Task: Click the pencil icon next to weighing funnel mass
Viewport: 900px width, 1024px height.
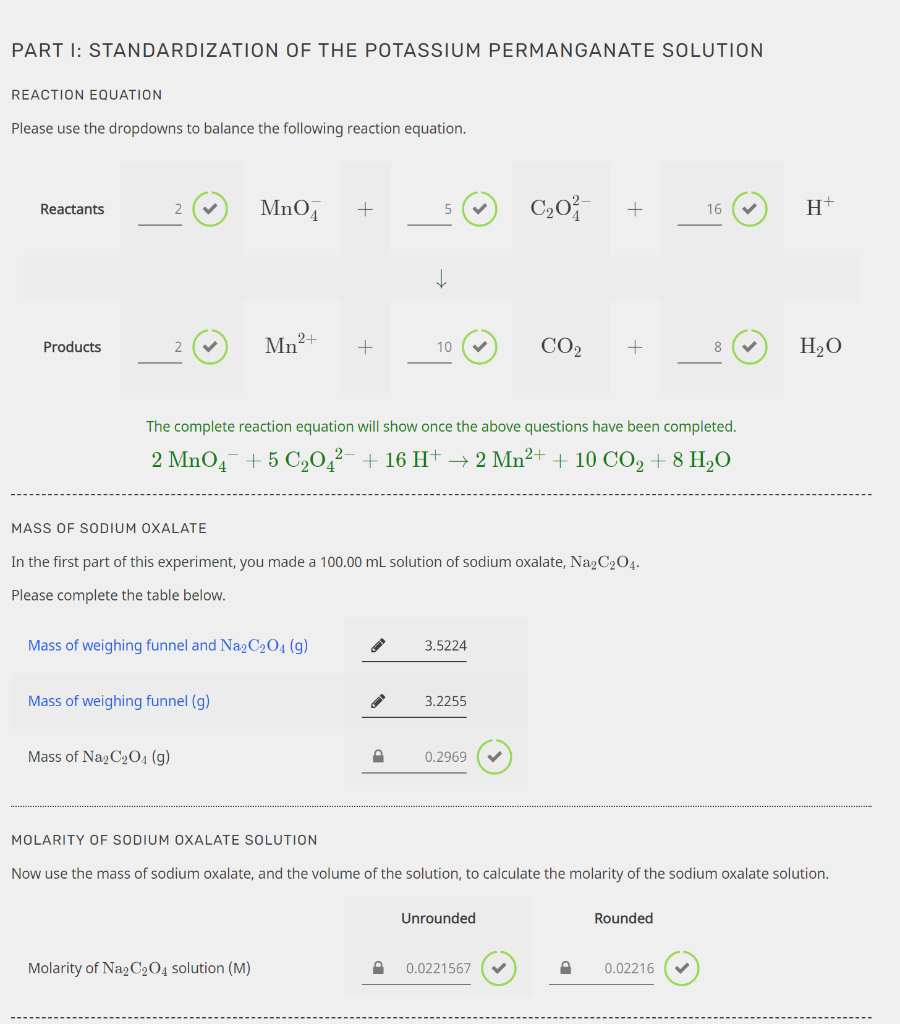Action: (377, 701)
